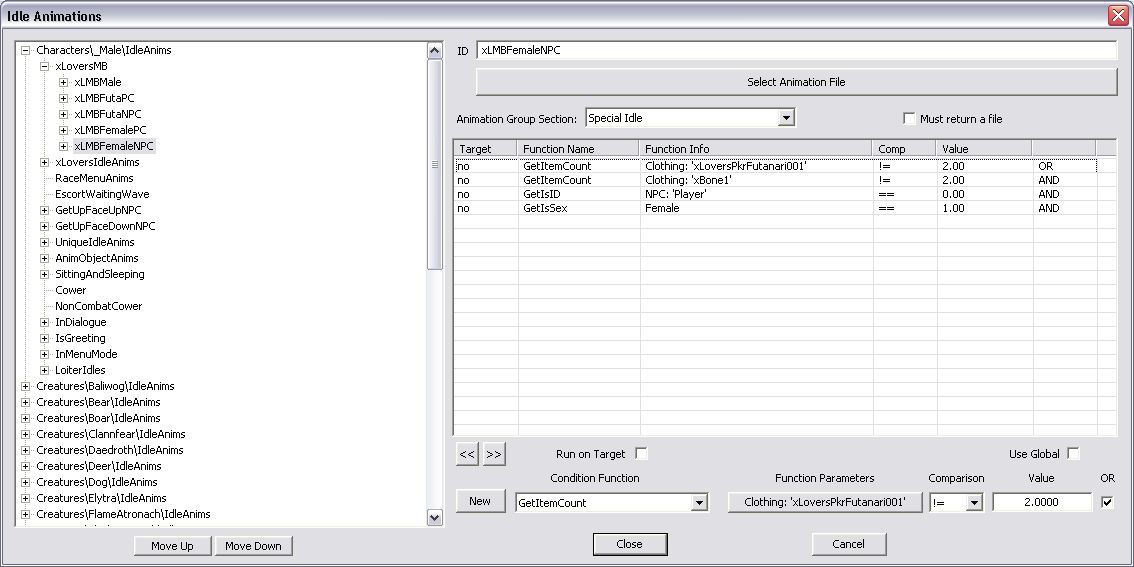Expand the xLMBFutaPC node
The height and width of the screenshot is (567, 1134).
(64, 98)
